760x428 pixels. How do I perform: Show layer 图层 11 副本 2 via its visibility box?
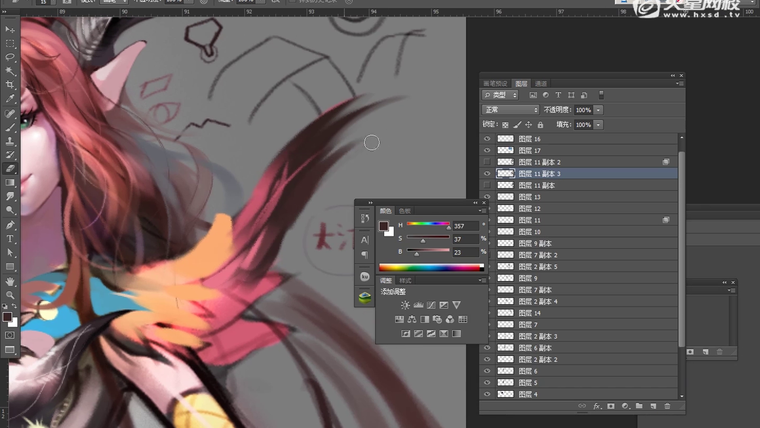488,161
